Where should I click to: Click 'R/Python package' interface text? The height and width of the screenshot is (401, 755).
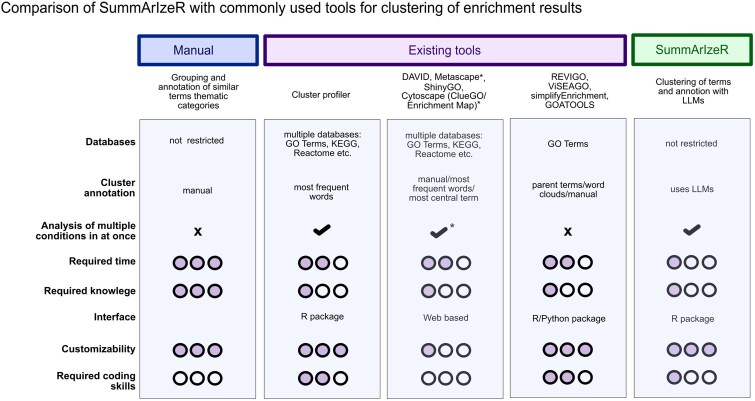[569, 319]
